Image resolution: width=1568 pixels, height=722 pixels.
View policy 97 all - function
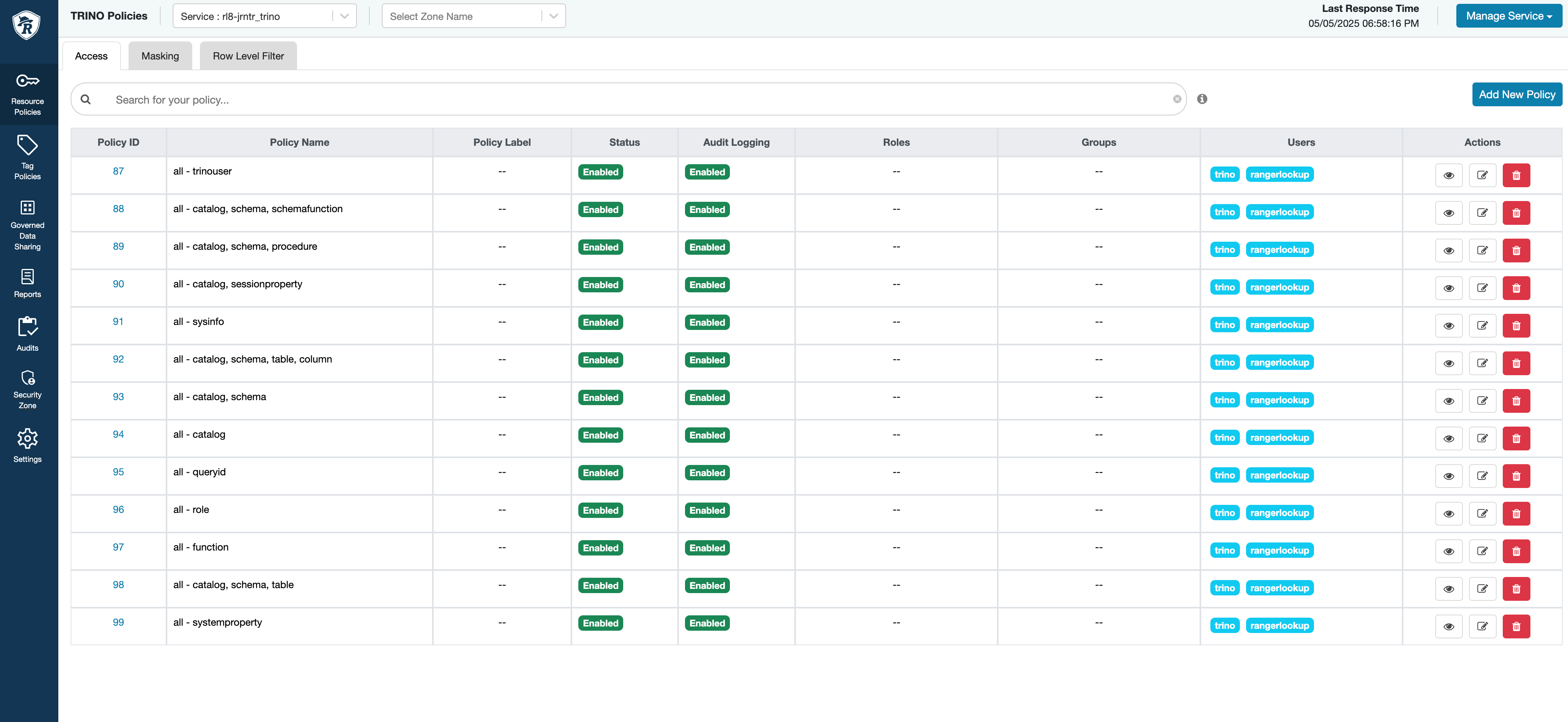point(1449,551)
